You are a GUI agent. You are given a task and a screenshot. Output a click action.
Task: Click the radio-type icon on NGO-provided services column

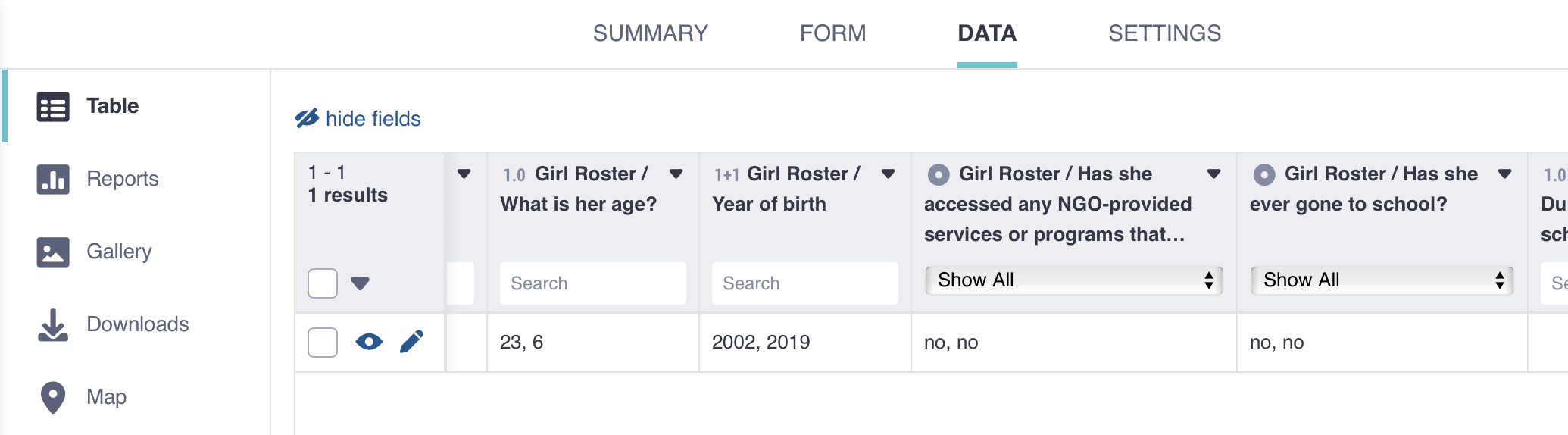(939, 175)
